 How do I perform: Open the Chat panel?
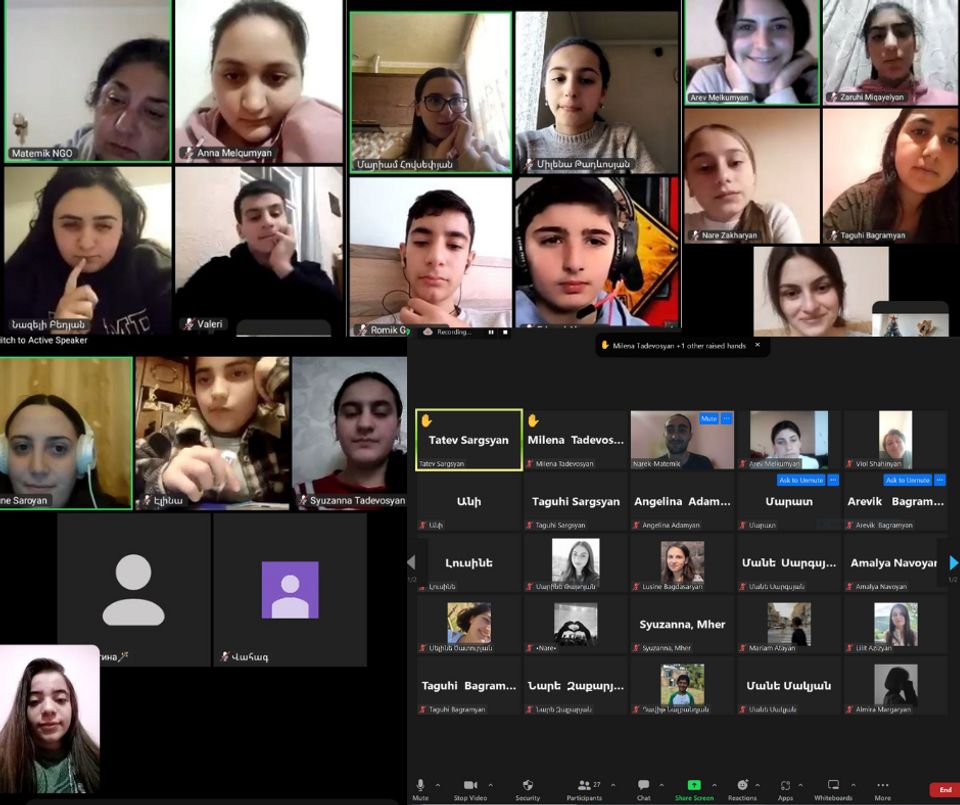pyautogui.click(x=643, y=786)
